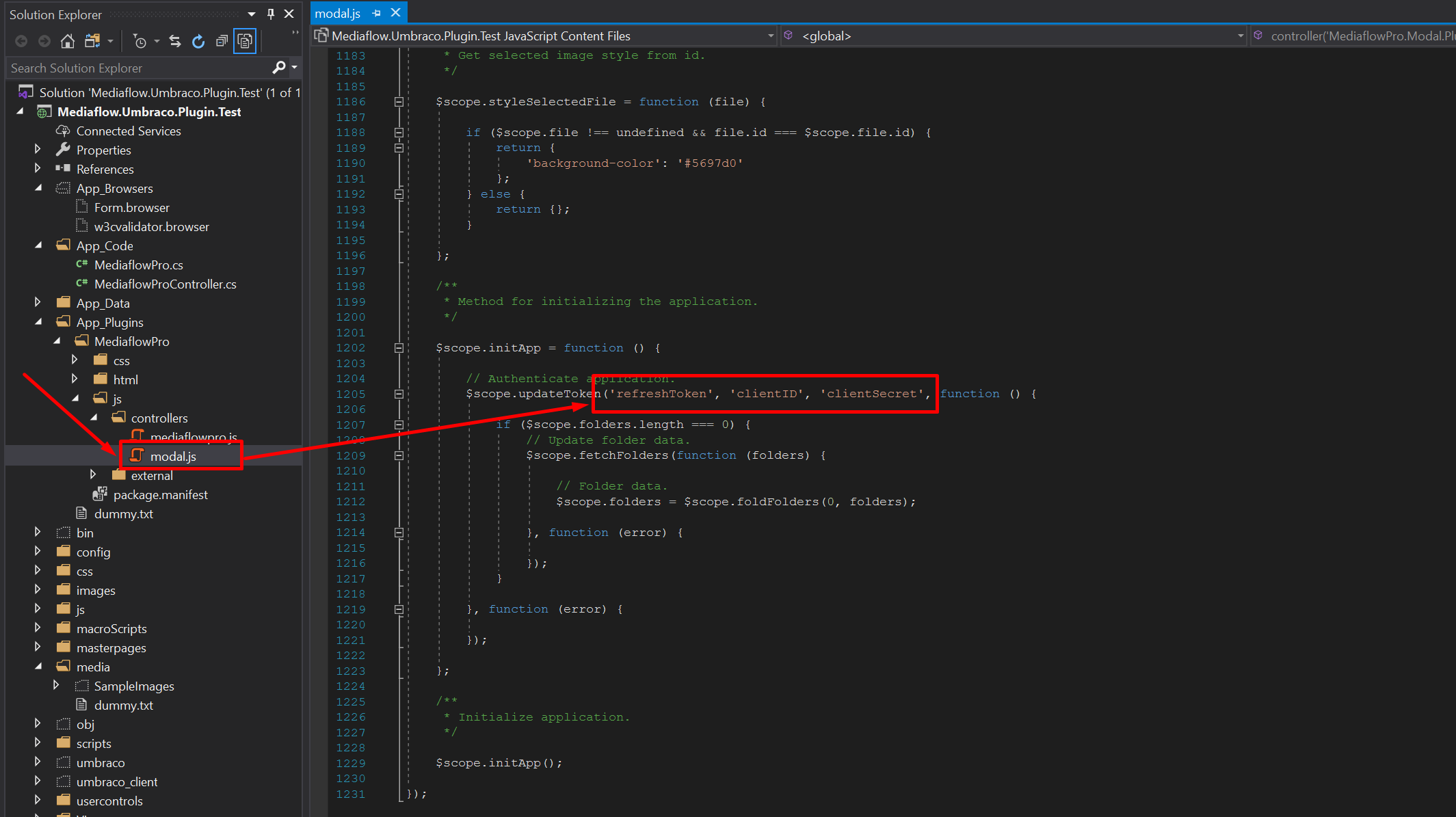Sync with Active Document arrows icon

[x=175, y=41]
